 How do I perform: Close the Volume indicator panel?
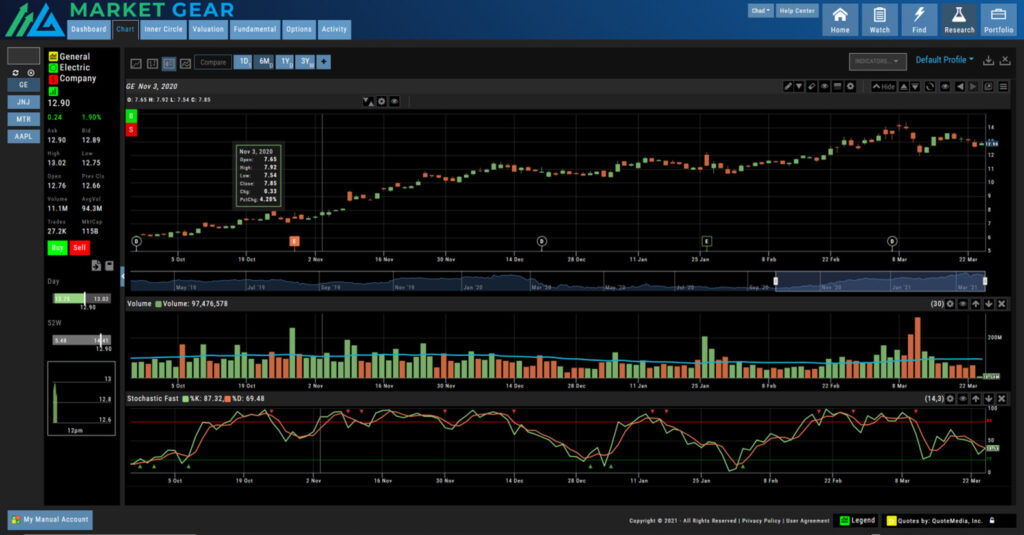coord(1001,304)
